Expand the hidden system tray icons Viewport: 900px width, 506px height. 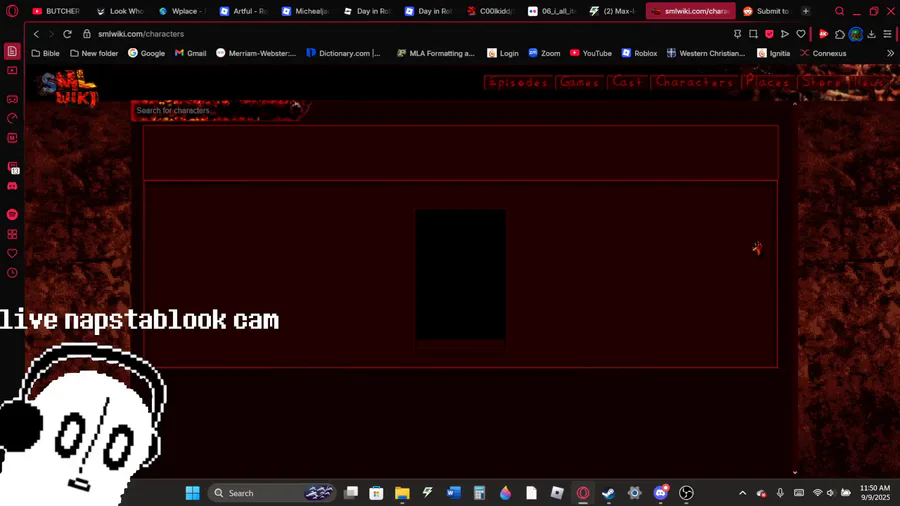[742, 493]
